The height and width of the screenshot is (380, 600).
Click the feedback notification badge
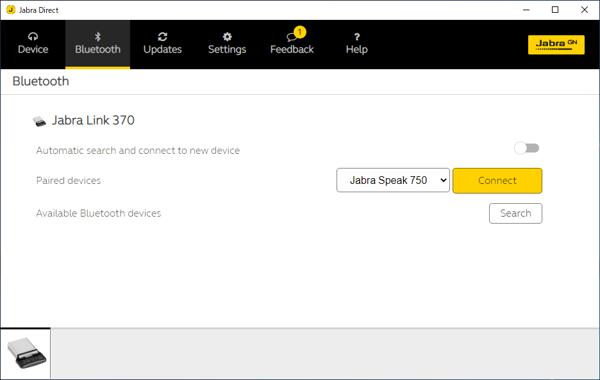coord(300,32)
